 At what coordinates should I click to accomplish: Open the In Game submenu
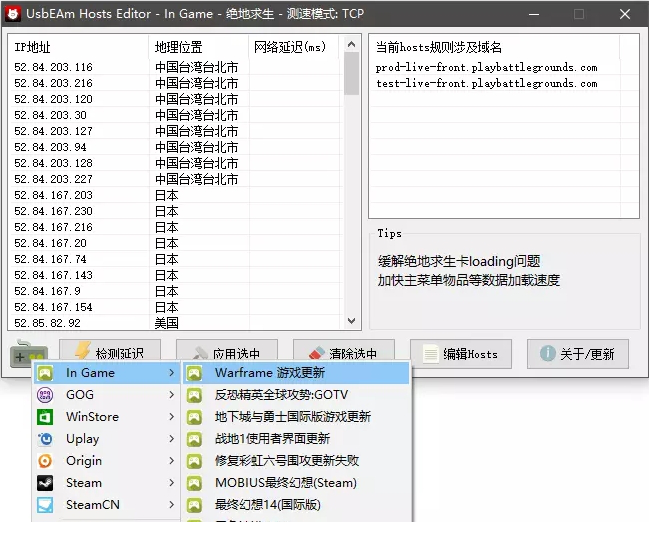pos(107,373)
